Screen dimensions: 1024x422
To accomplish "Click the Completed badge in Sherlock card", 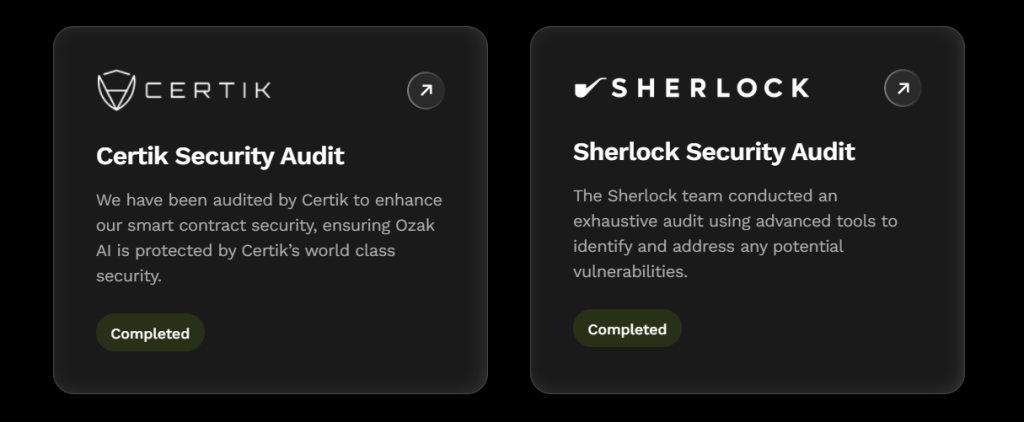I will coord(627,329).
